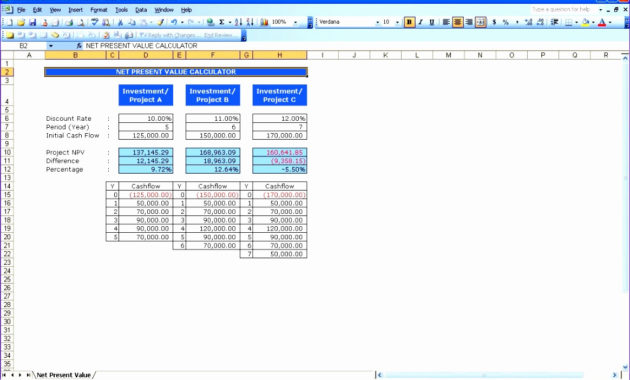Apply the red Font Color A
This screenshot has width=630, height=380.
point(602,22)
